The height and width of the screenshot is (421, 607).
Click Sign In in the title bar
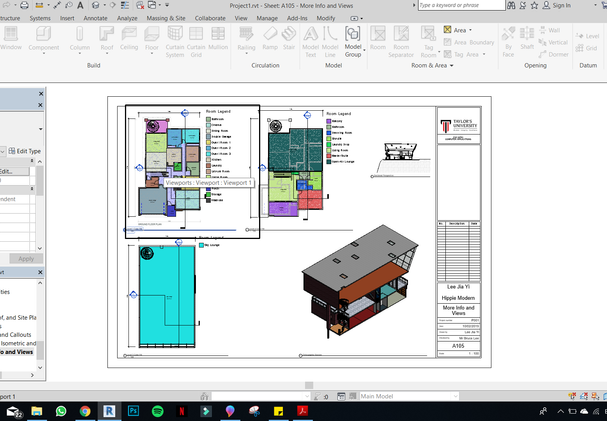(562, 5)
